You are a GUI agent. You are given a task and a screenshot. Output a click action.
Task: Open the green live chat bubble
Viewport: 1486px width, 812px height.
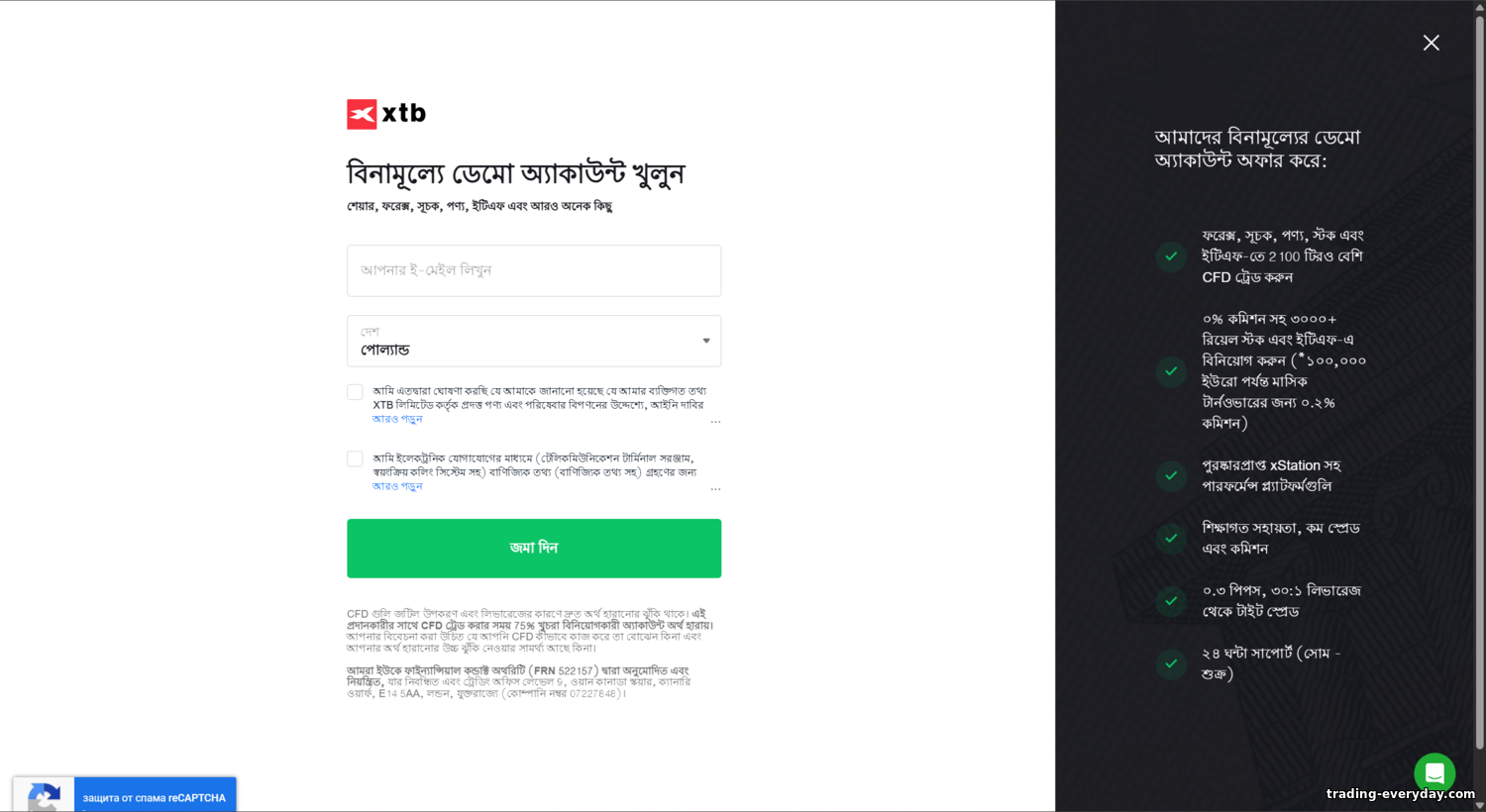click(x=1433, y=773)
